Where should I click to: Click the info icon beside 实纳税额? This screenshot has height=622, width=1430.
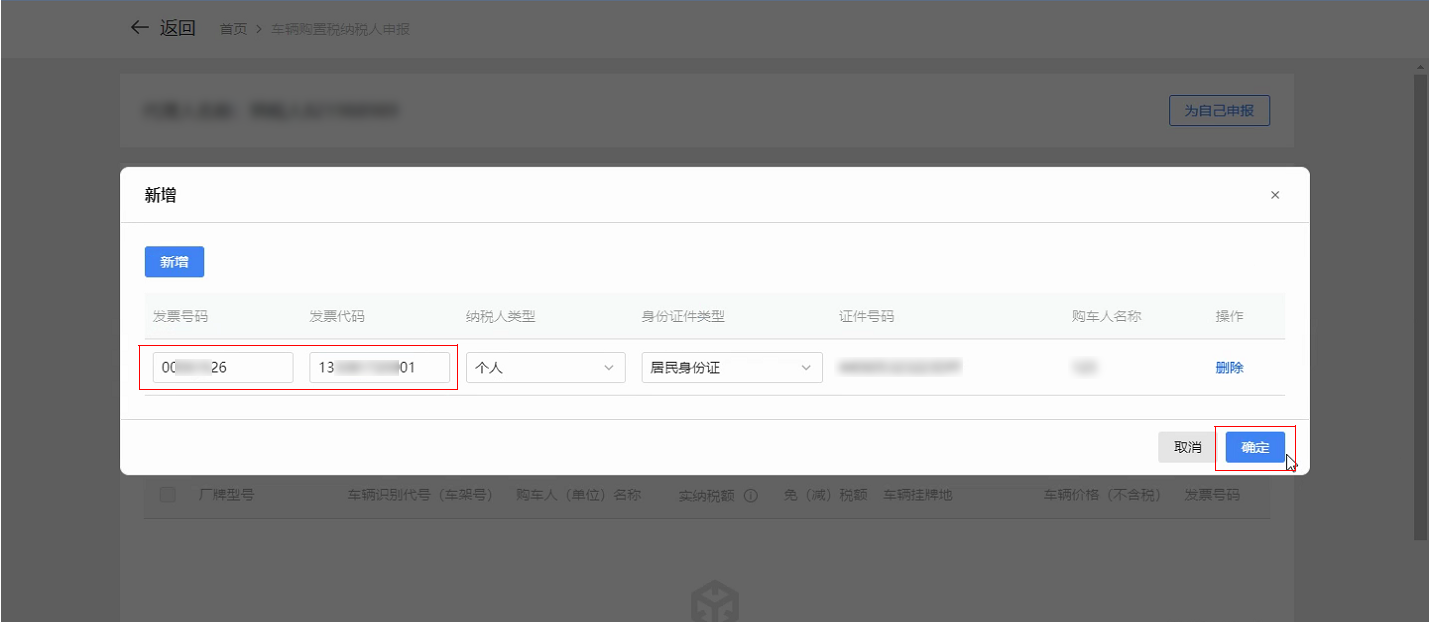pyautogui.click(x=750, y=496)
